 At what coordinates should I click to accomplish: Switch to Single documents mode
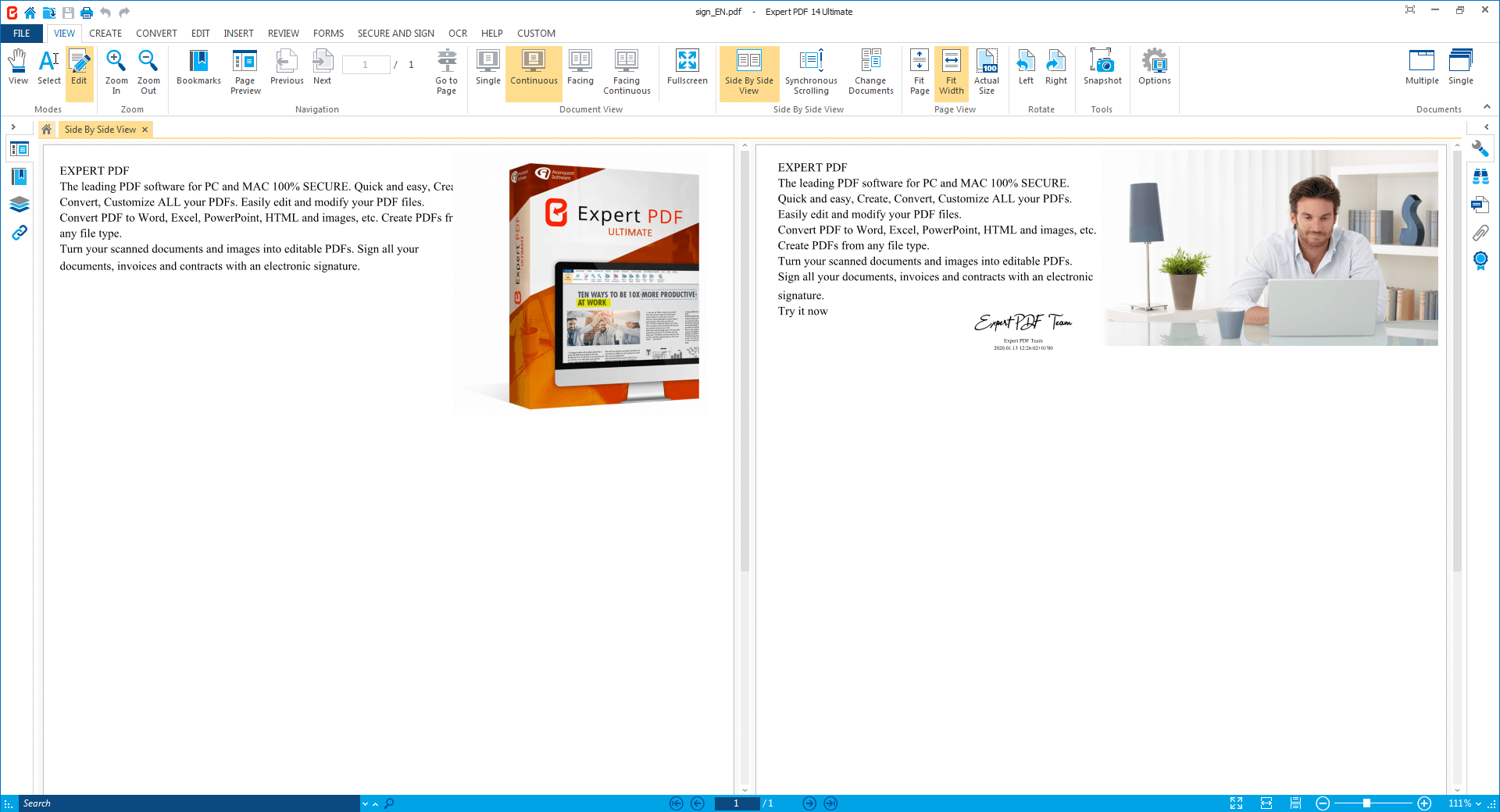[1461, 68]
